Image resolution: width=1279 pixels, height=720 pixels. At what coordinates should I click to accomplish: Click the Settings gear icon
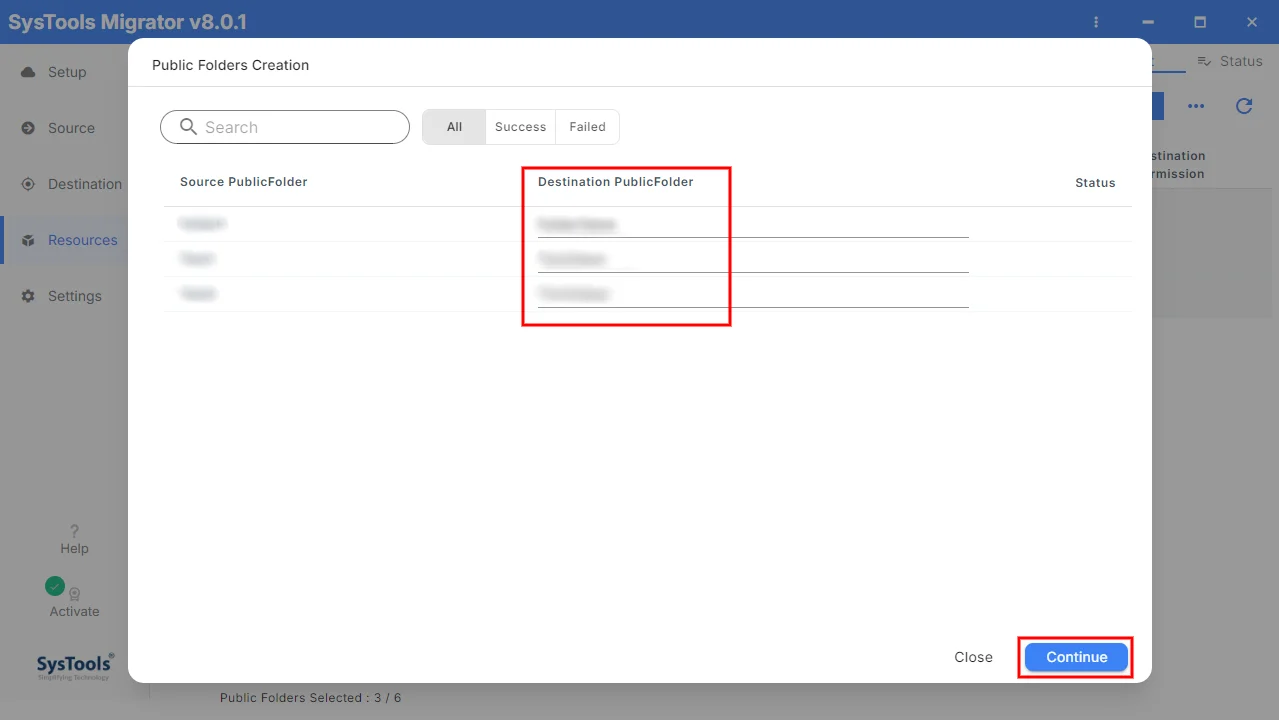tap(28, 296)
